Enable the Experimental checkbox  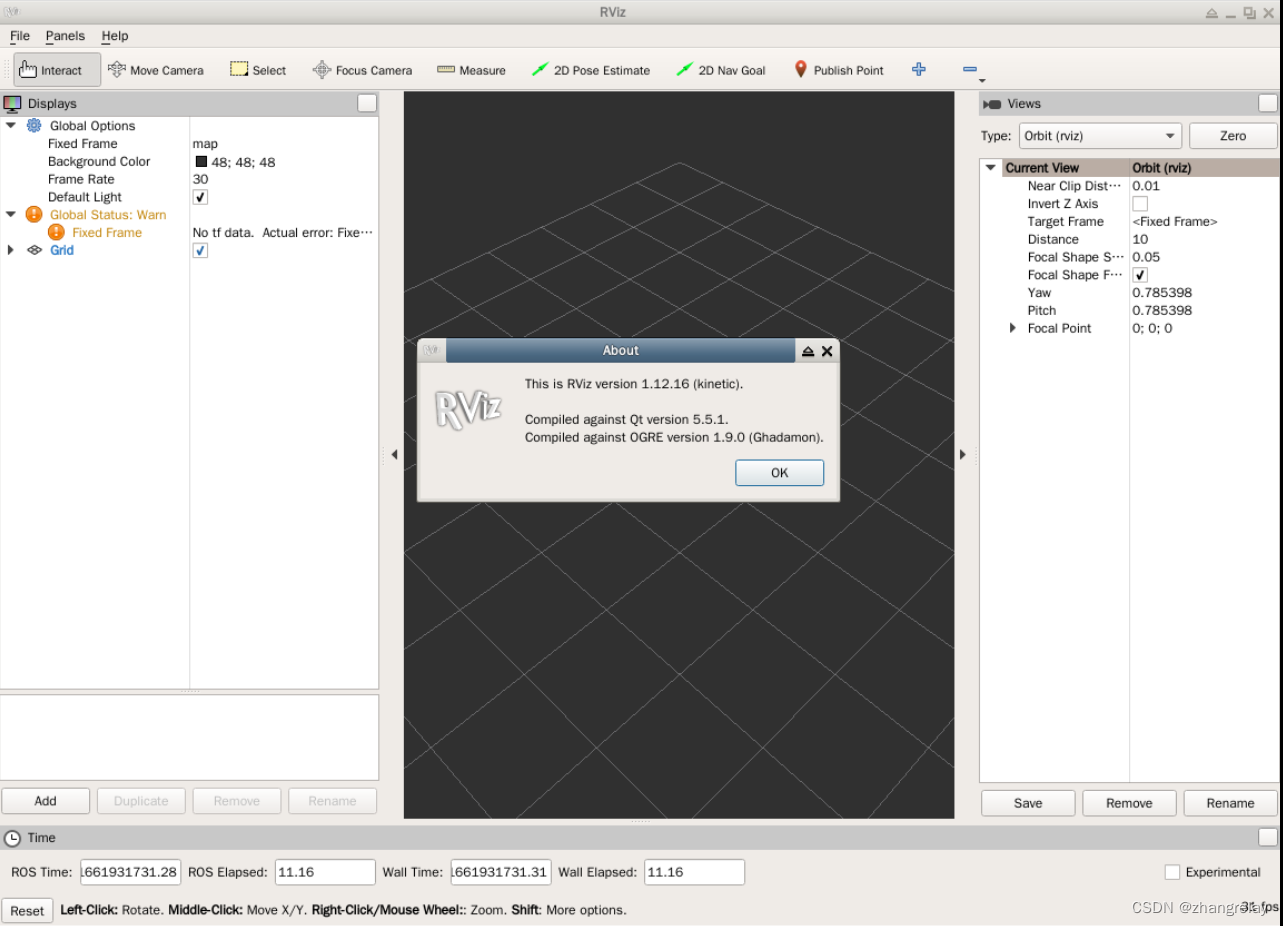point(1173,872)
